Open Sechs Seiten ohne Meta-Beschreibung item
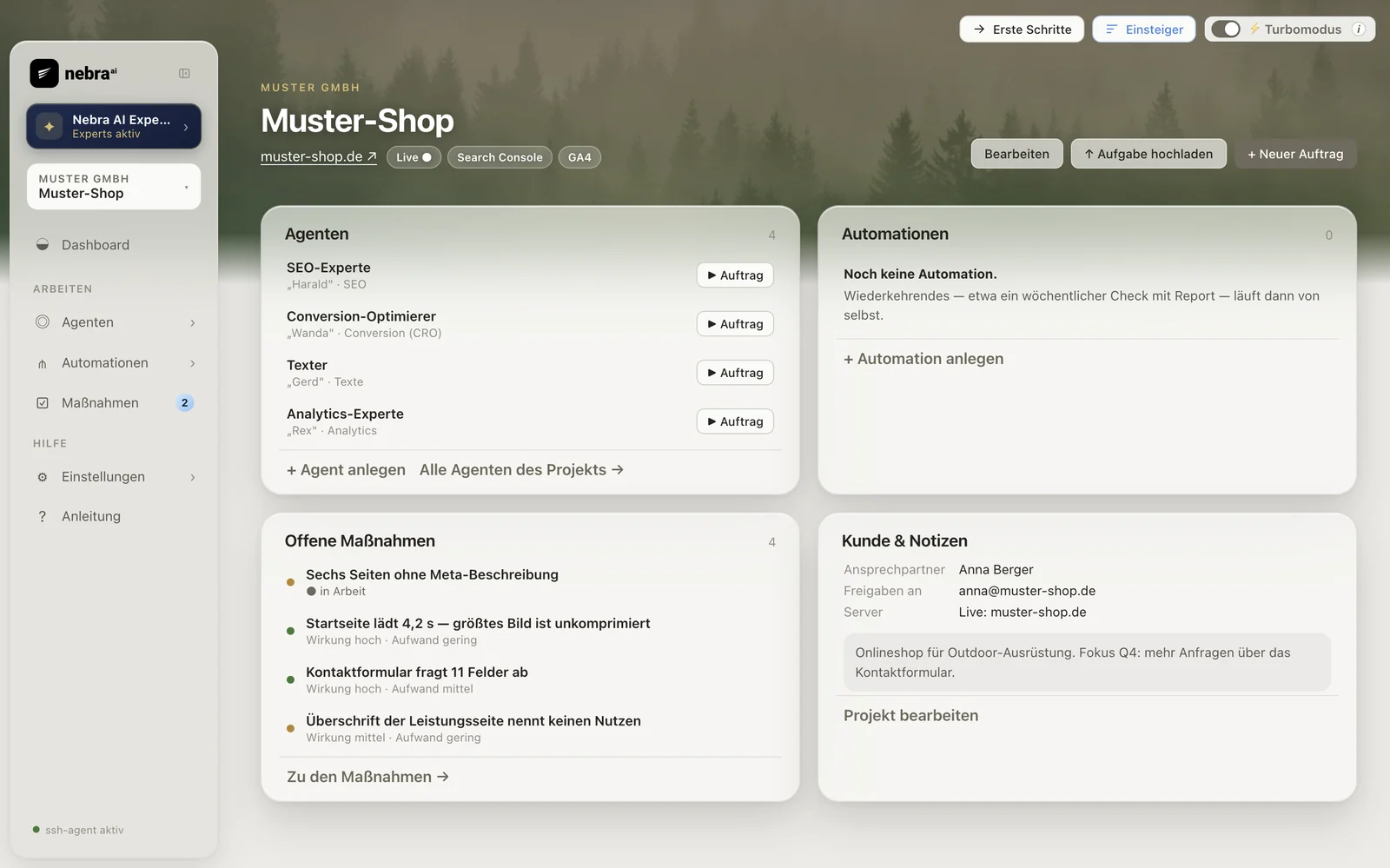This screenshot has width=1390, height=868. pos(530,582)
